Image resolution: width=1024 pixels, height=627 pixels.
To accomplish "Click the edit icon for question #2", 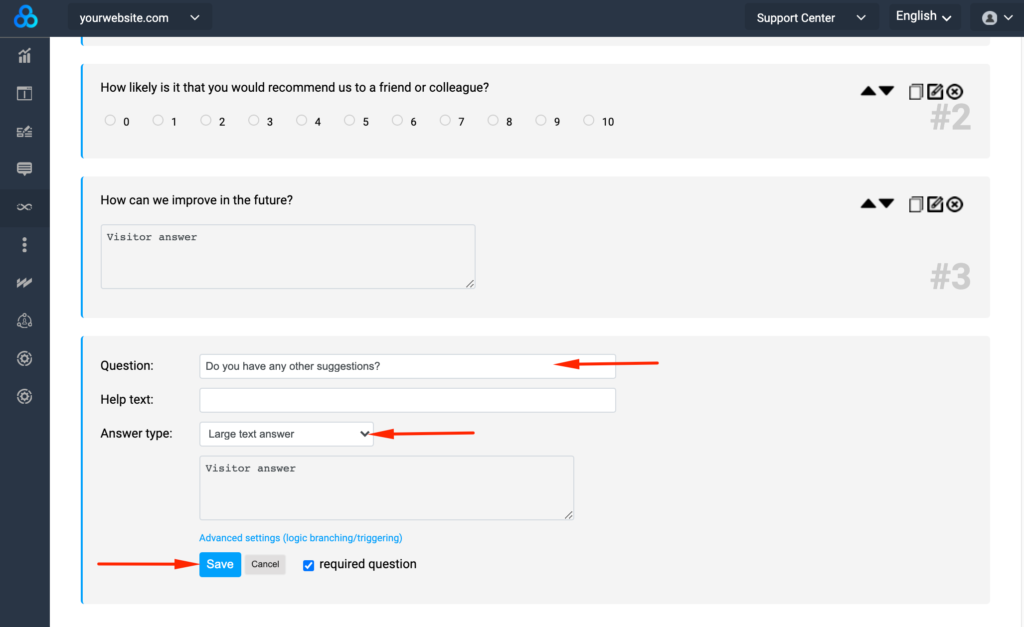I will click(x=935, y=92).
